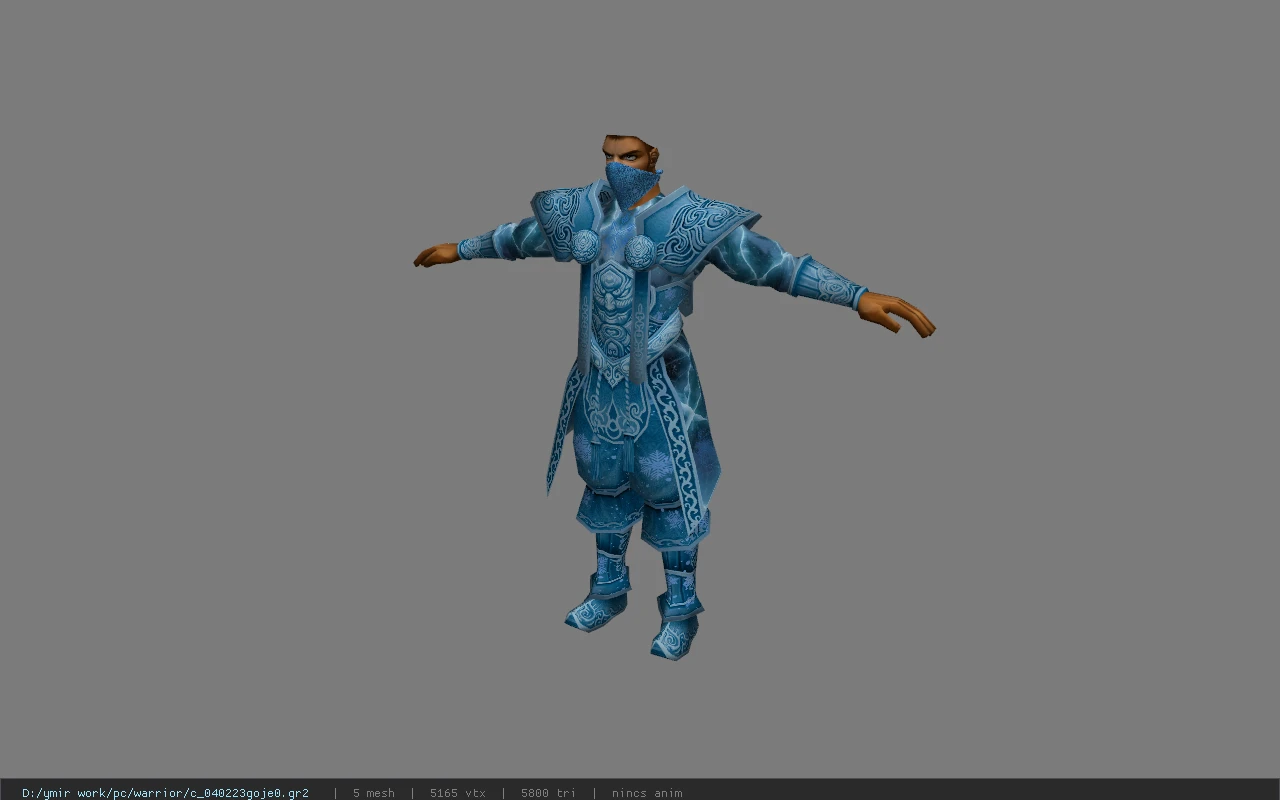Click the '5 mesh' status entry
Image resolution: width=1280 pixels, height=800 pixels.
coord(373,793)
